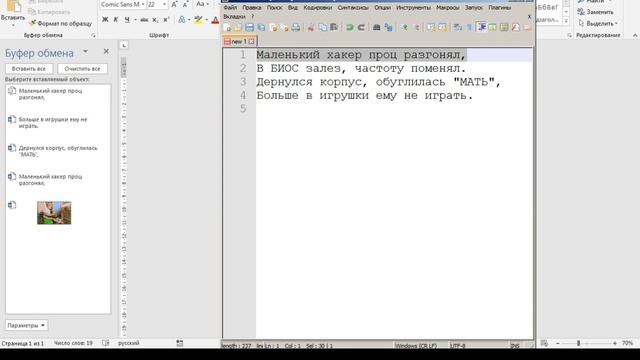Click the Zoom Out icon in Notepad++
640x360 pixels.
pyautogui.click(x=416, y=27)
